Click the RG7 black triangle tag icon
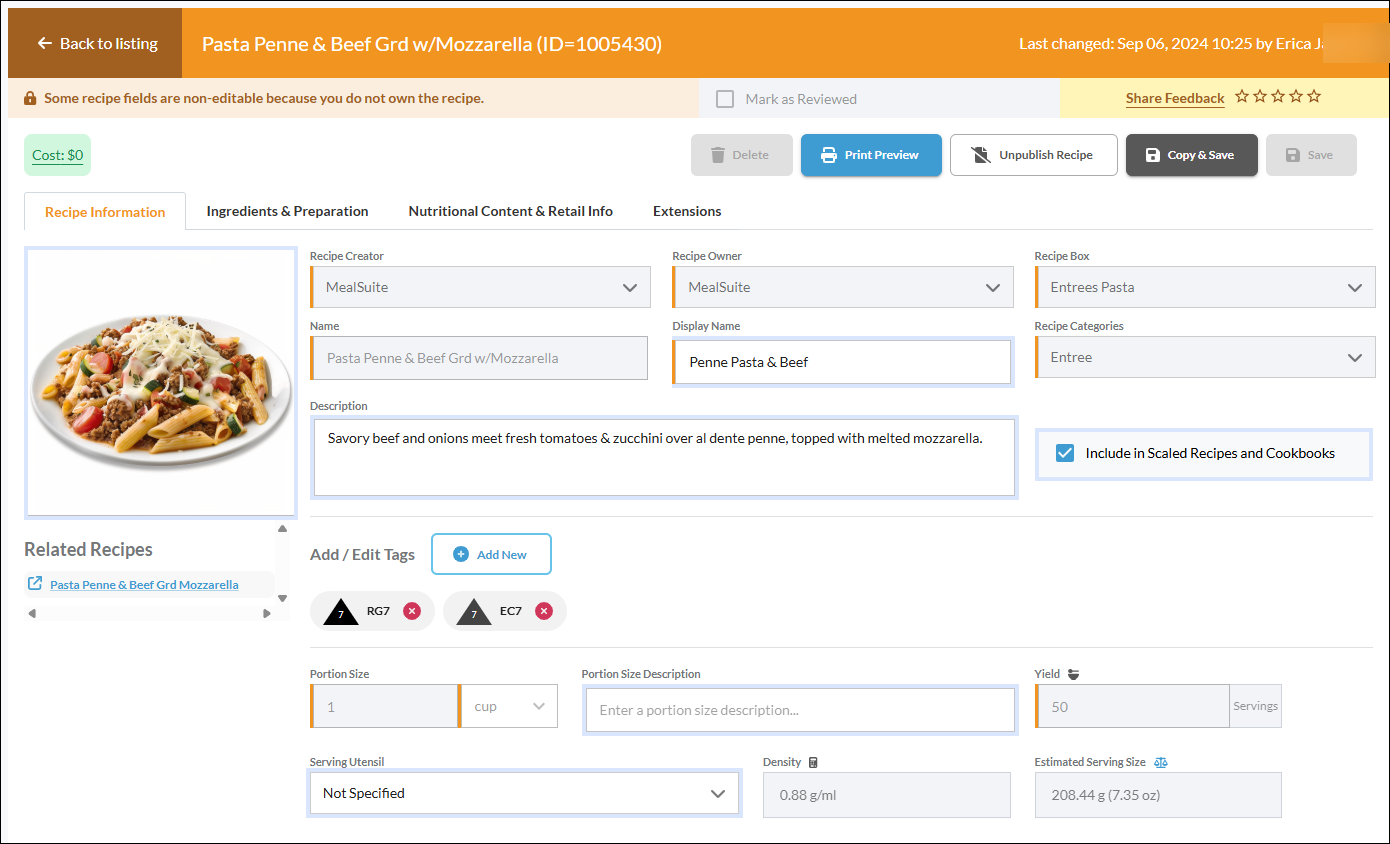 341,611
